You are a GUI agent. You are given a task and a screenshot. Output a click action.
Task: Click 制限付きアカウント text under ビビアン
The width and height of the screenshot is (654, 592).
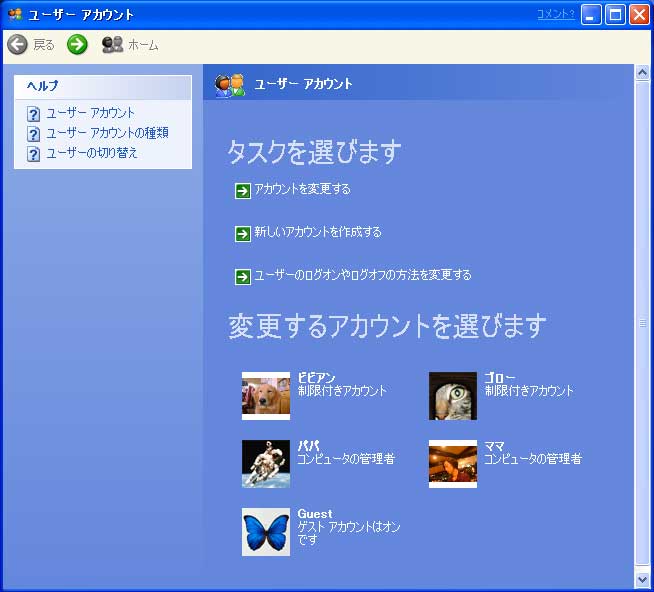point(342,391)
